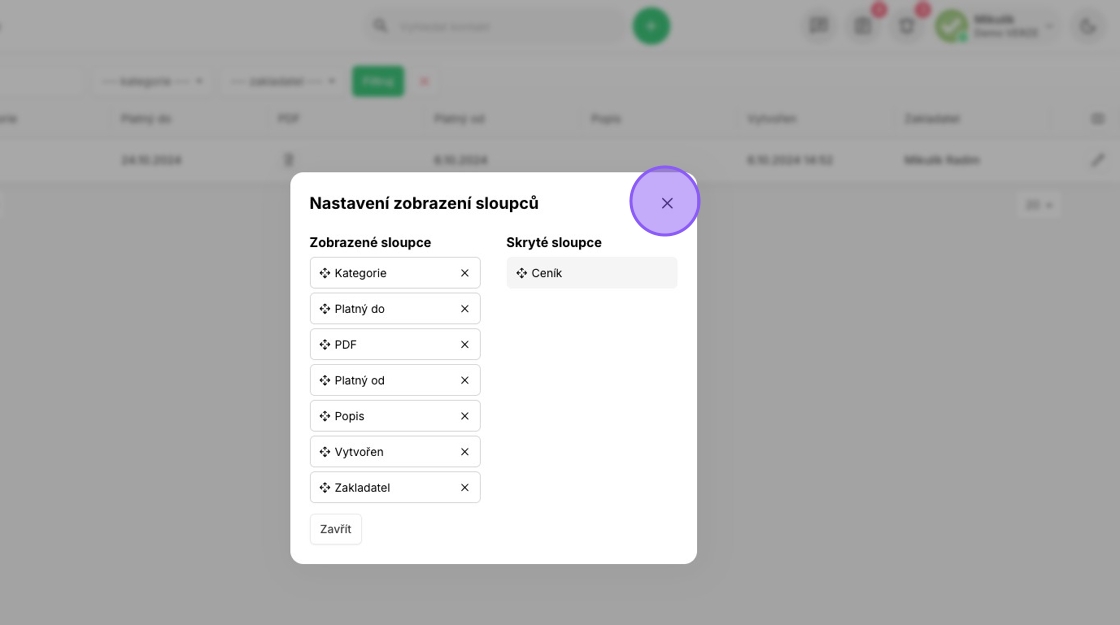Viewport: 1120px width, 625px height.
Task: Sort table by Platný od header
Action: [459, 119]
